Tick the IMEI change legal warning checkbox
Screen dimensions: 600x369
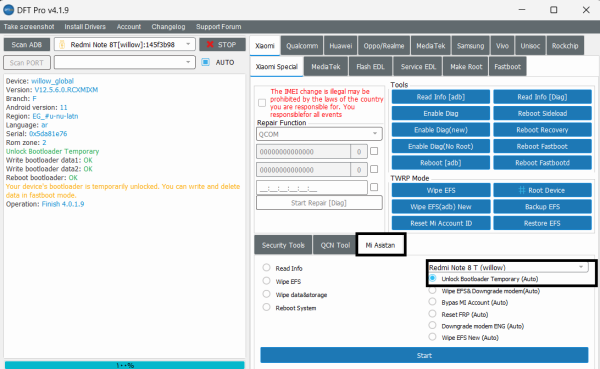point(262,103)
